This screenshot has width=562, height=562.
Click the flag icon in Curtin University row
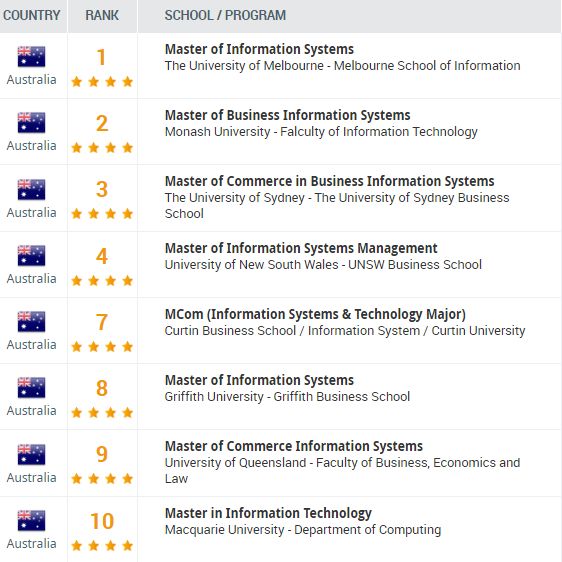click(32, 322)
